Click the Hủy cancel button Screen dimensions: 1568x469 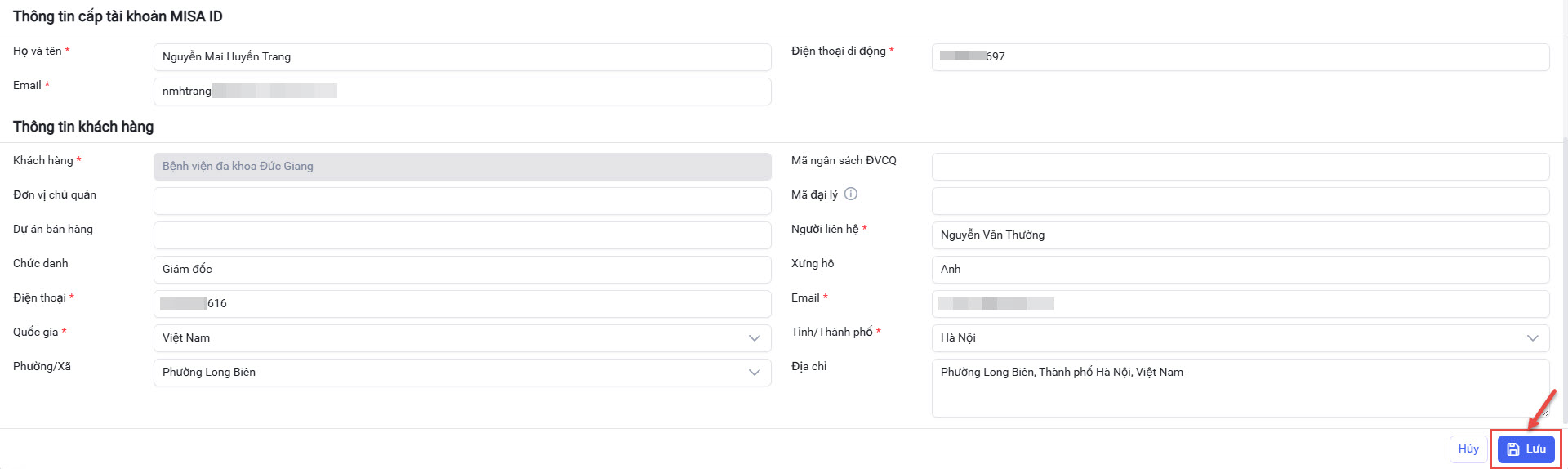[1468, 449]
